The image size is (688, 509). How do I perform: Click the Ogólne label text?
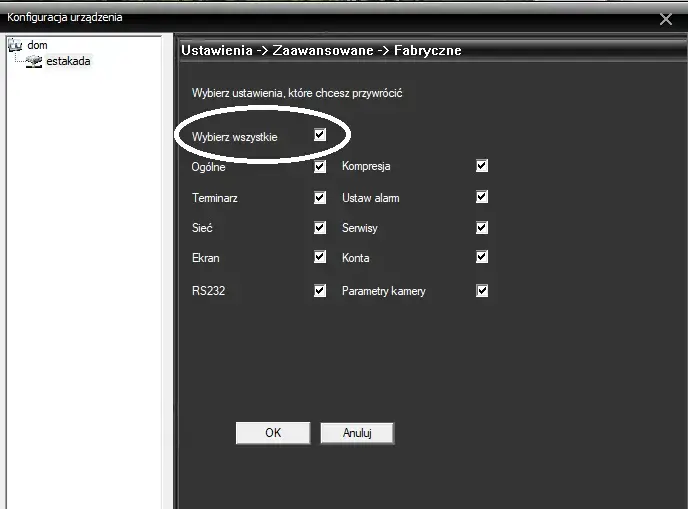tap(208, 167)
